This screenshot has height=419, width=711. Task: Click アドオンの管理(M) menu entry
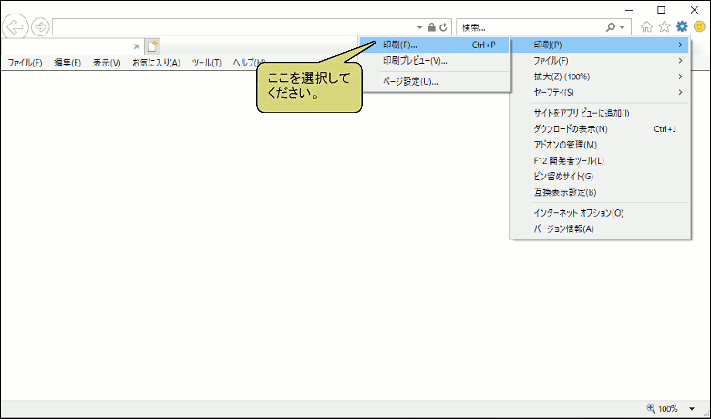565,145
